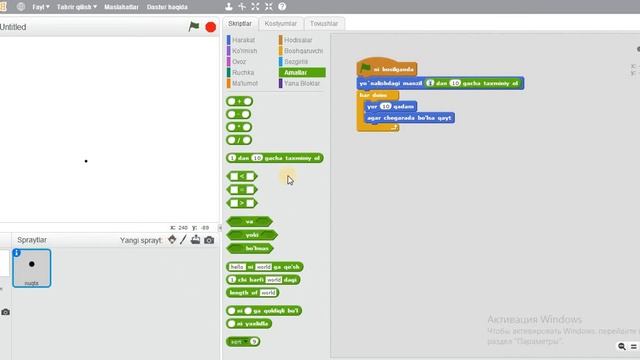Screen dimensions: 640x360
Task: Select the shrink sprite tool
Action: [x=269, y=6]
